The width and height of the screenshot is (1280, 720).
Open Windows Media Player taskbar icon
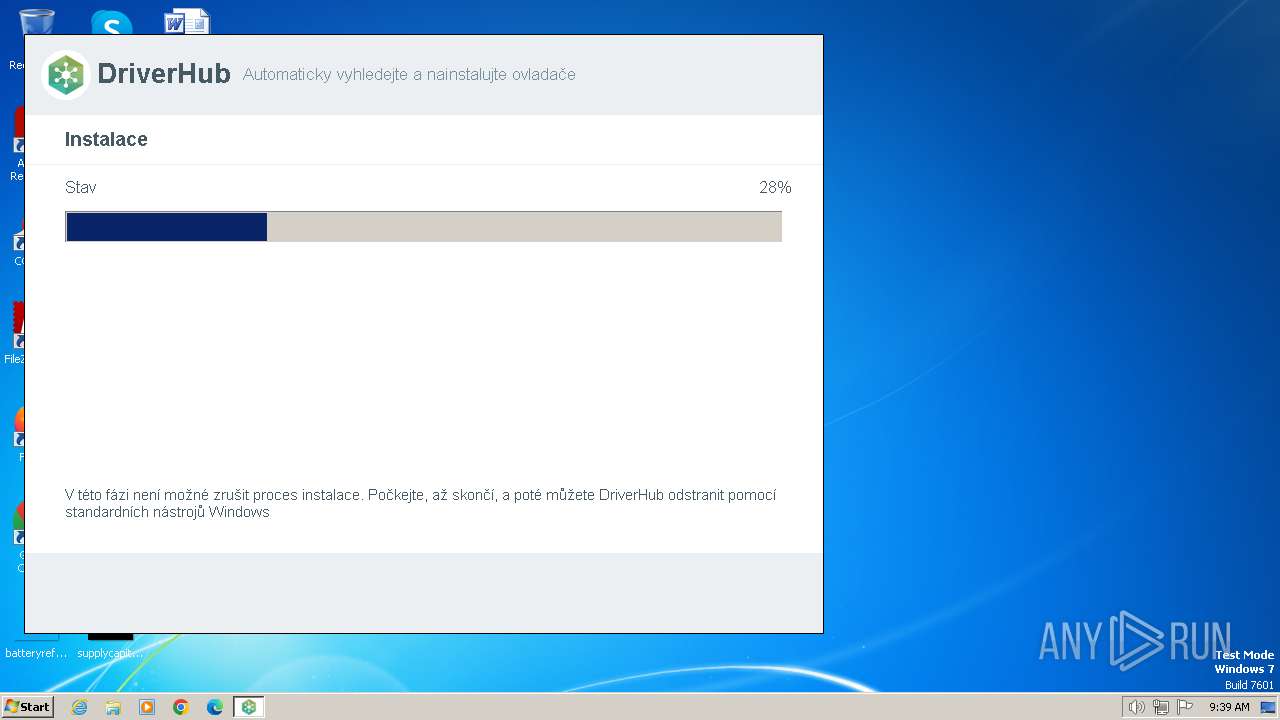(147, 707)
